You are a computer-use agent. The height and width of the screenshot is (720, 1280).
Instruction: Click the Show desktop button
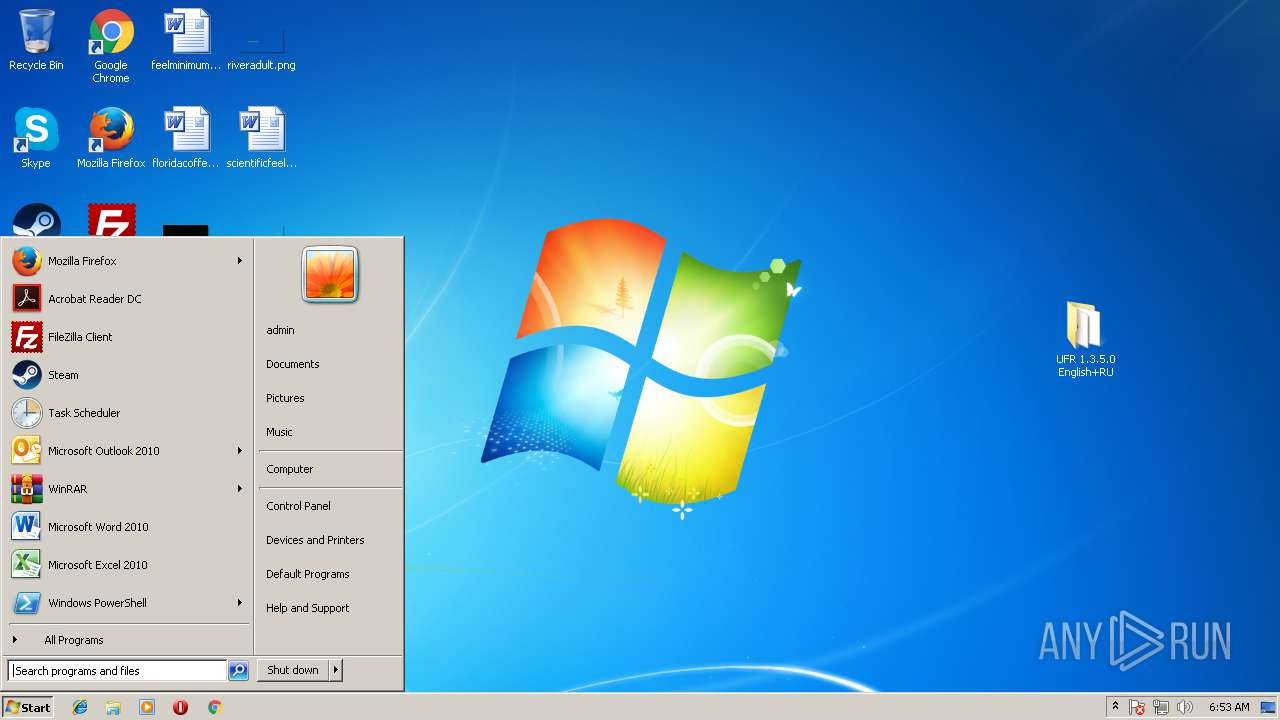(1269, 707)
